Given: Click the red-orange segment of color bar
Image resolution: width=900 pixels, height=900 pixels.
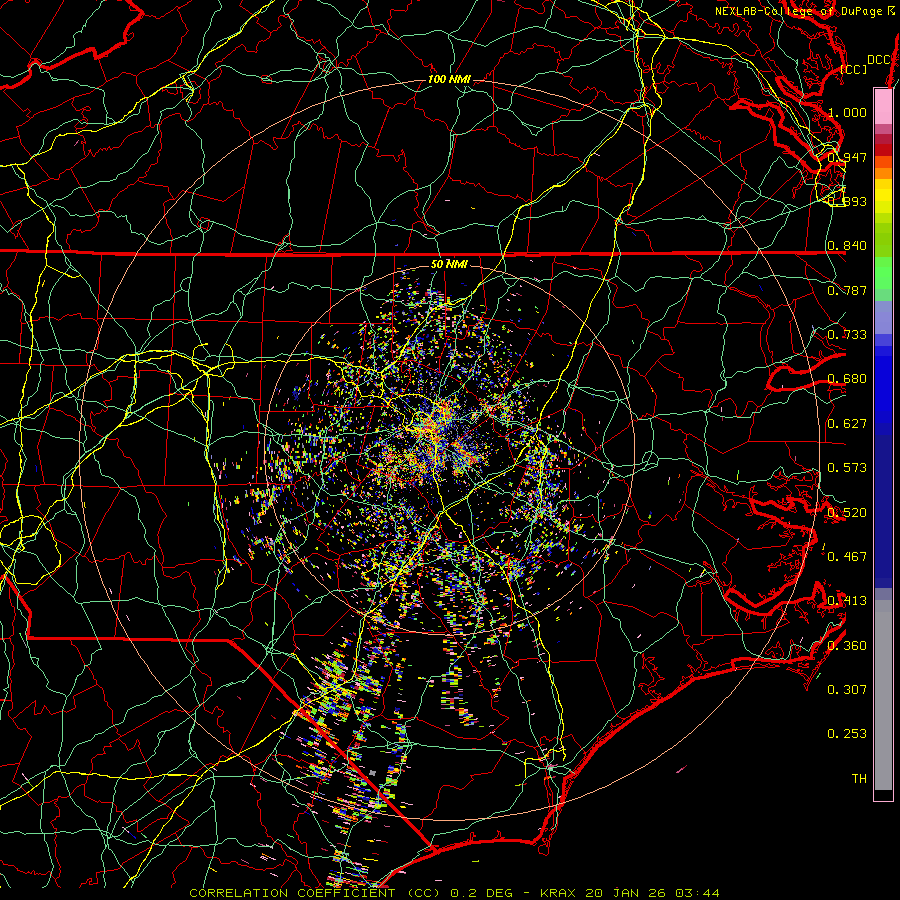Looking at the screenshot, I should coord(883,162).
